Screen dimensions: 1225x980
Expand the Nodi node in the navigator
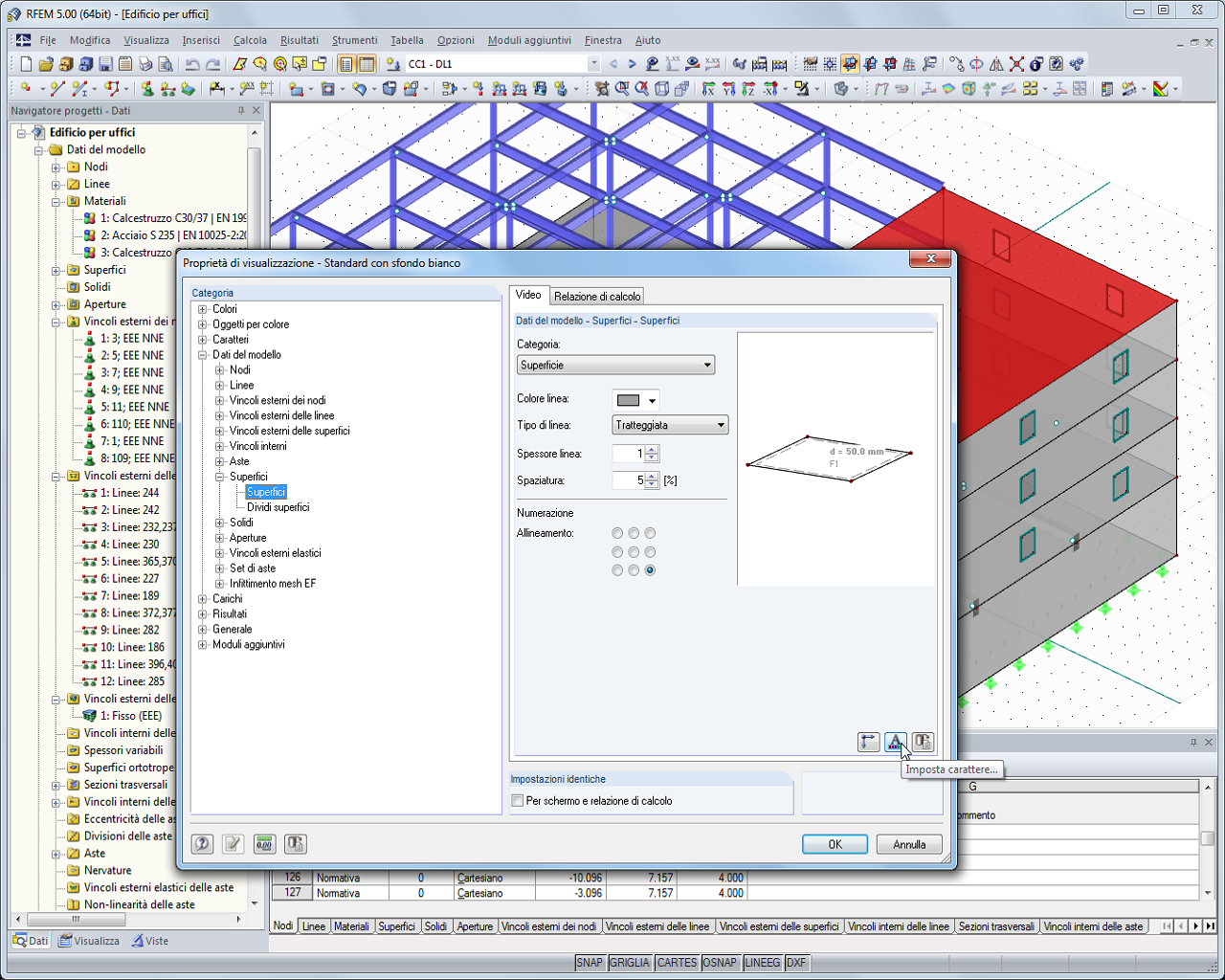pyautogui.click(x=56, y=167)
